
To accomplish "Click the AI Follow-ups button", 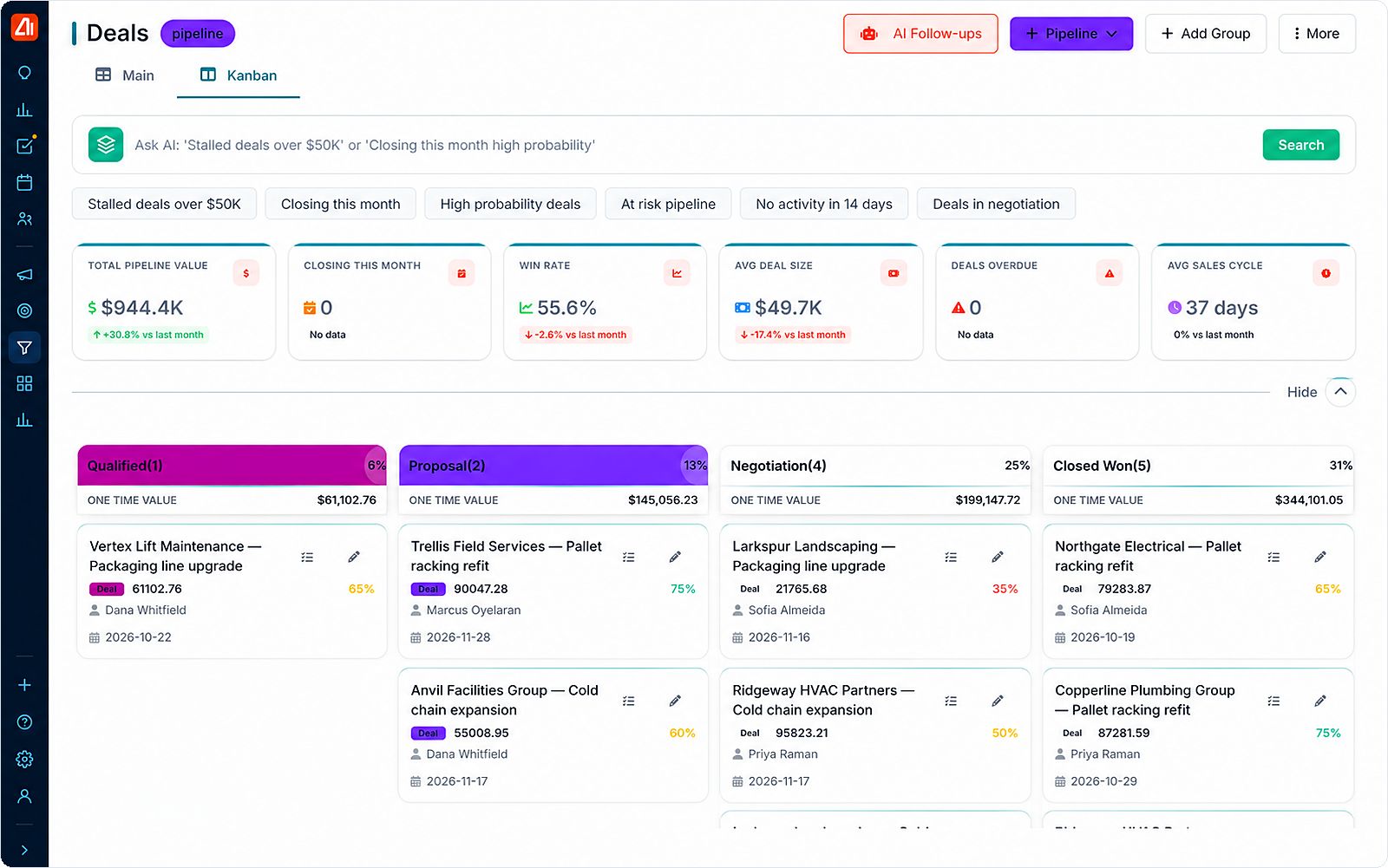I will click(x=920, y=34).
